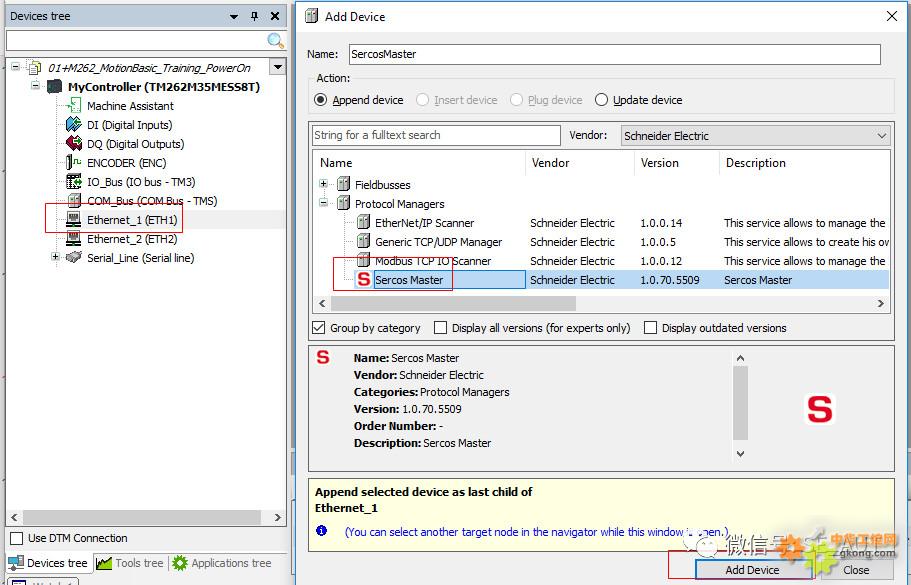Click the Applications tree gear icon
This screenshot has width=911, height=585.
pos(180,563)
